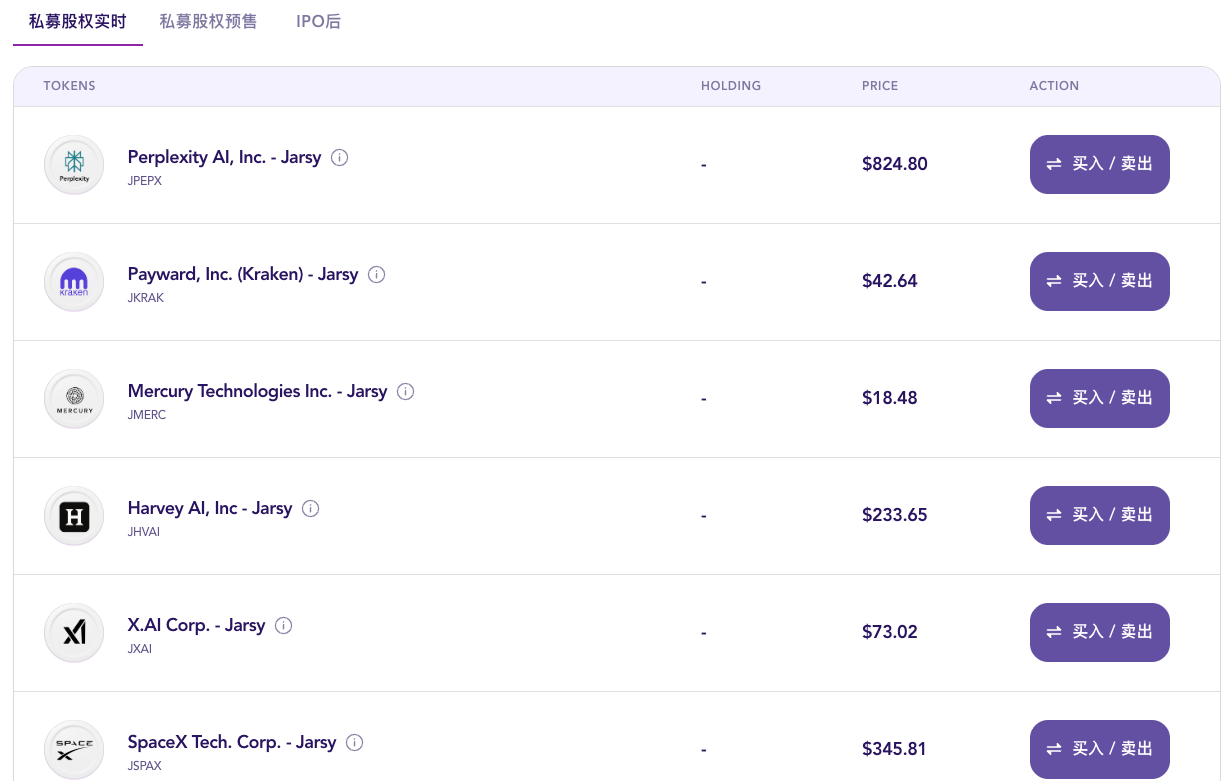Click the Kraken logo icon
The height and width of the screenshot is (781, 1221).
click(x=74, y=282)
